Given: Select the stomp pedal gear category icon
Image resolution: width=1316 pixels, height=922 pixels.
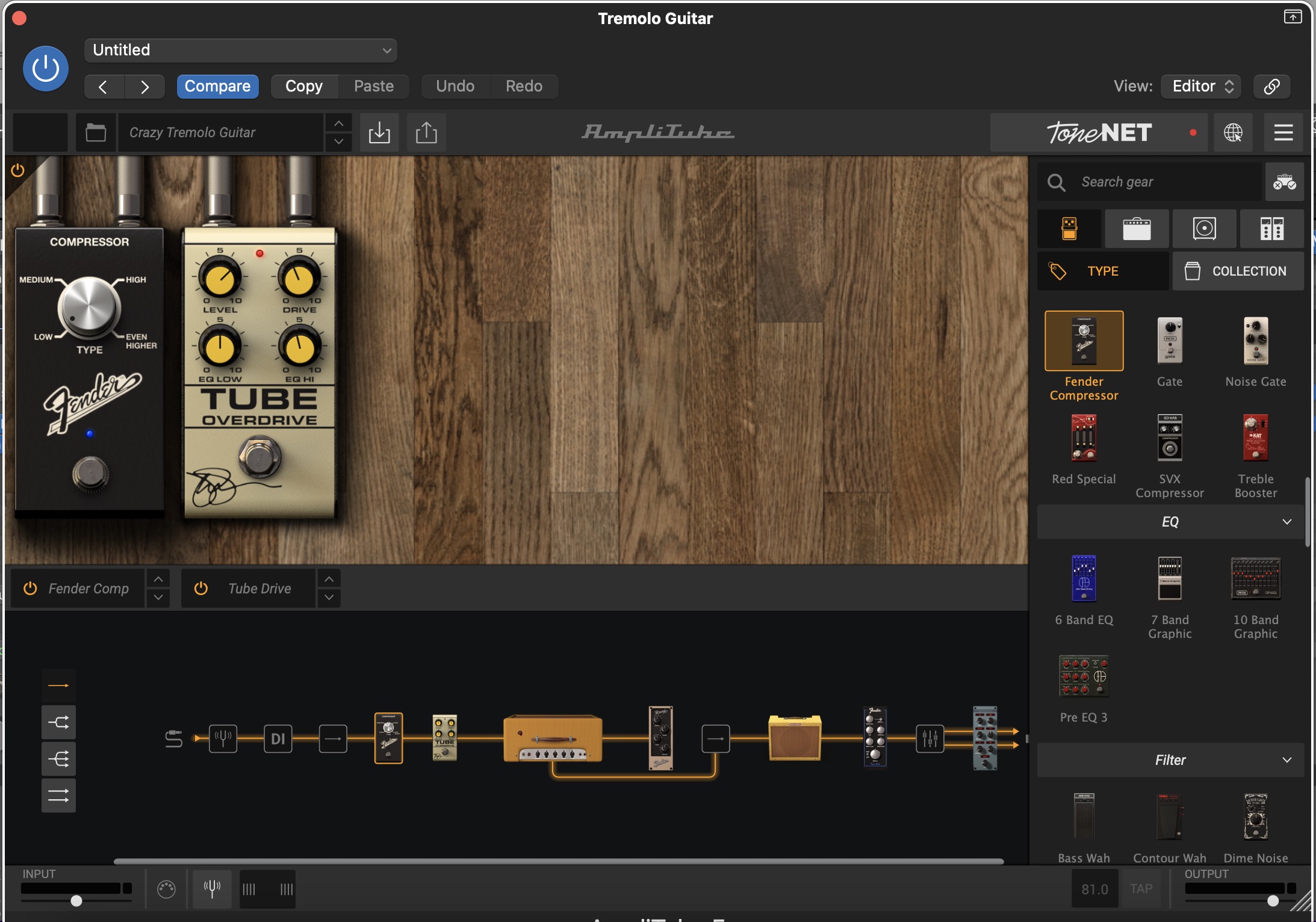Looking at the screenshot, I should 1069,229.
